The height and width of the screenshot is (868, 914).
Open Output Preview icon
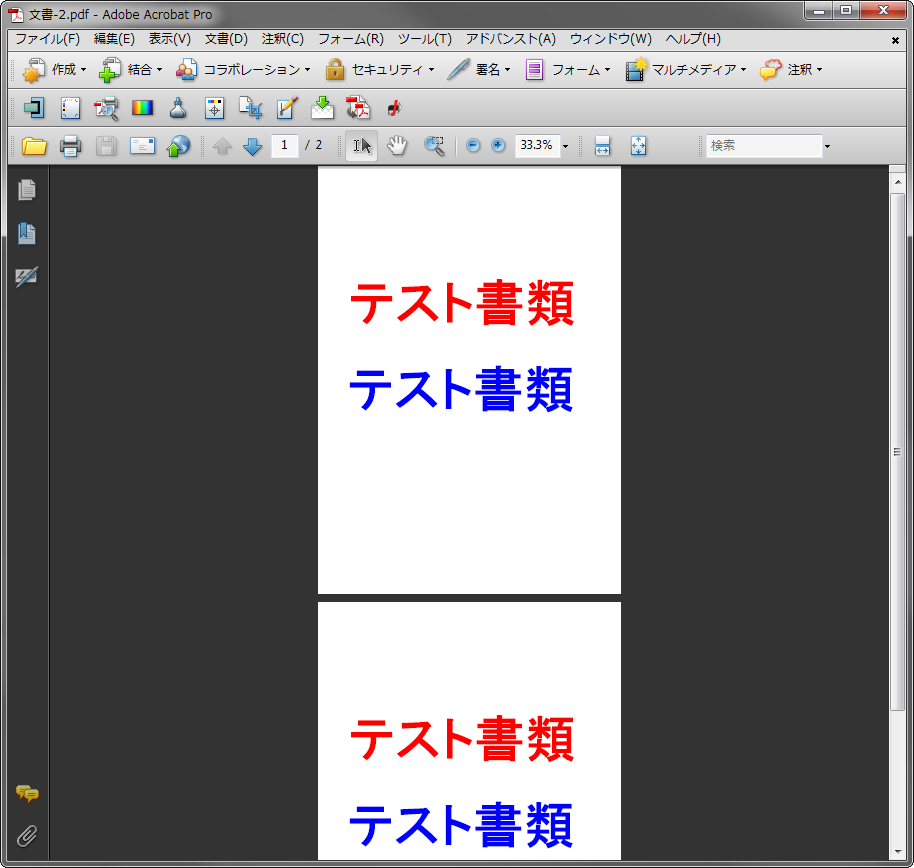point(107,108)
